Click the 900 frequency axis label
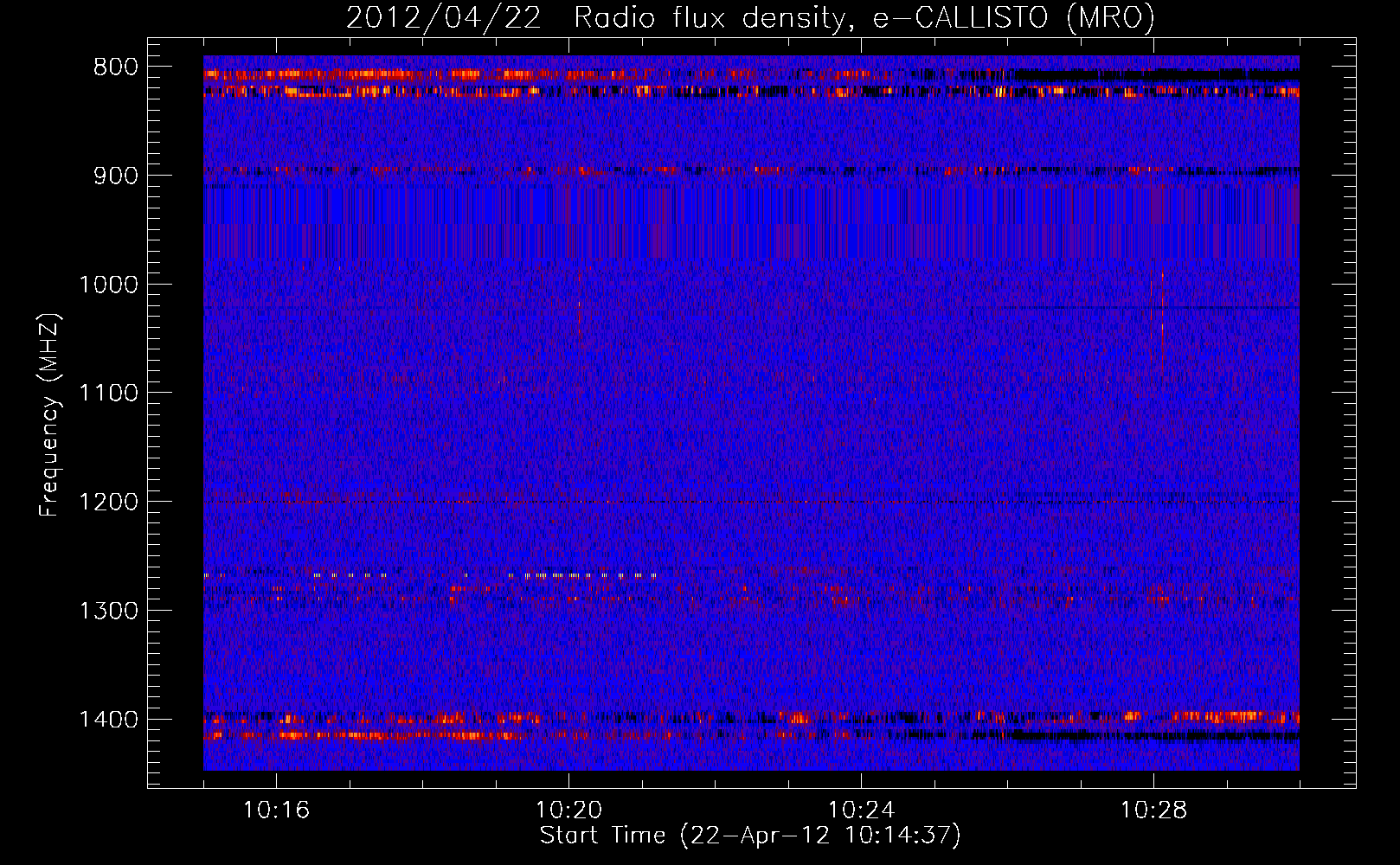Screen dimensions: 1400x865 point(116,176)
